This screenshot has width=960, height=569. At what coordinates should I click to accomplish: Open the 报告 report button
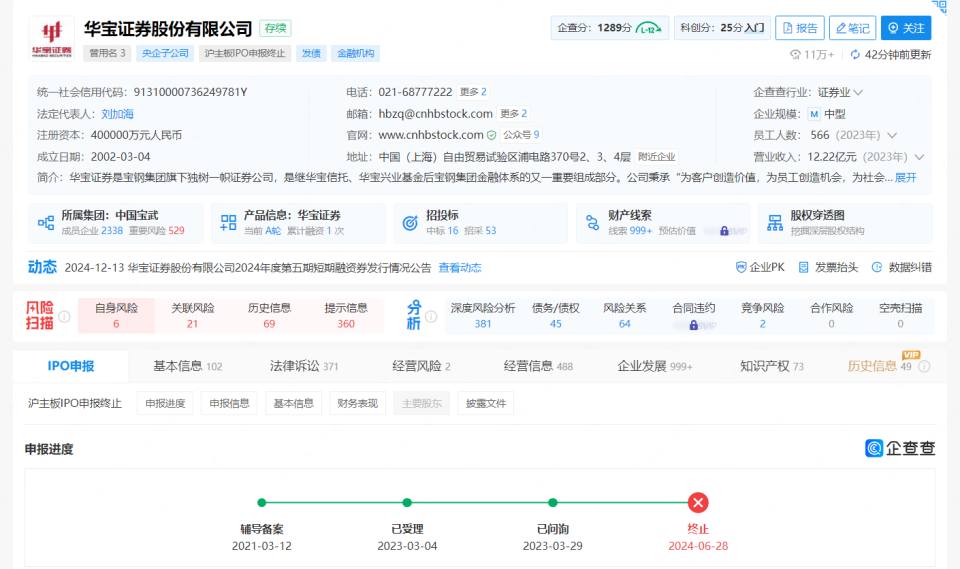tap(800, 28)
